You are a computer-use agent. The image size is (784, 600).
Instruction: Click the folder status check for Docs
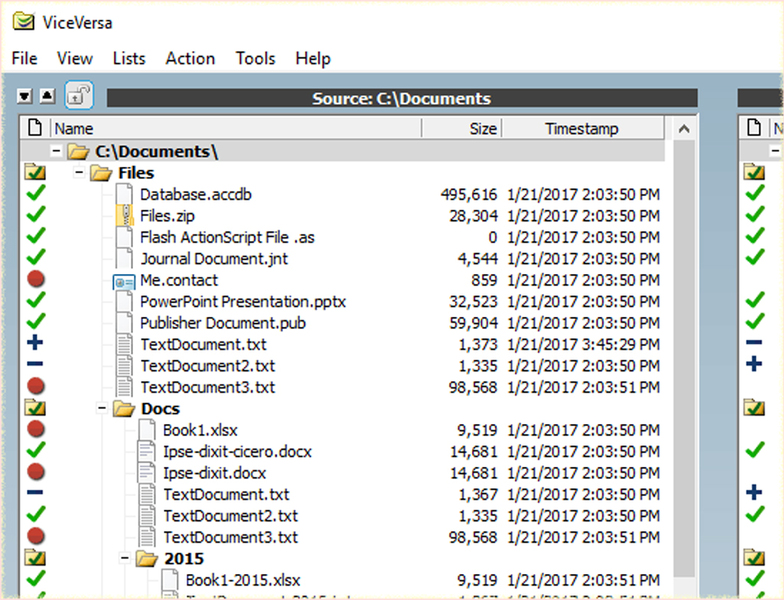[35, 408]
